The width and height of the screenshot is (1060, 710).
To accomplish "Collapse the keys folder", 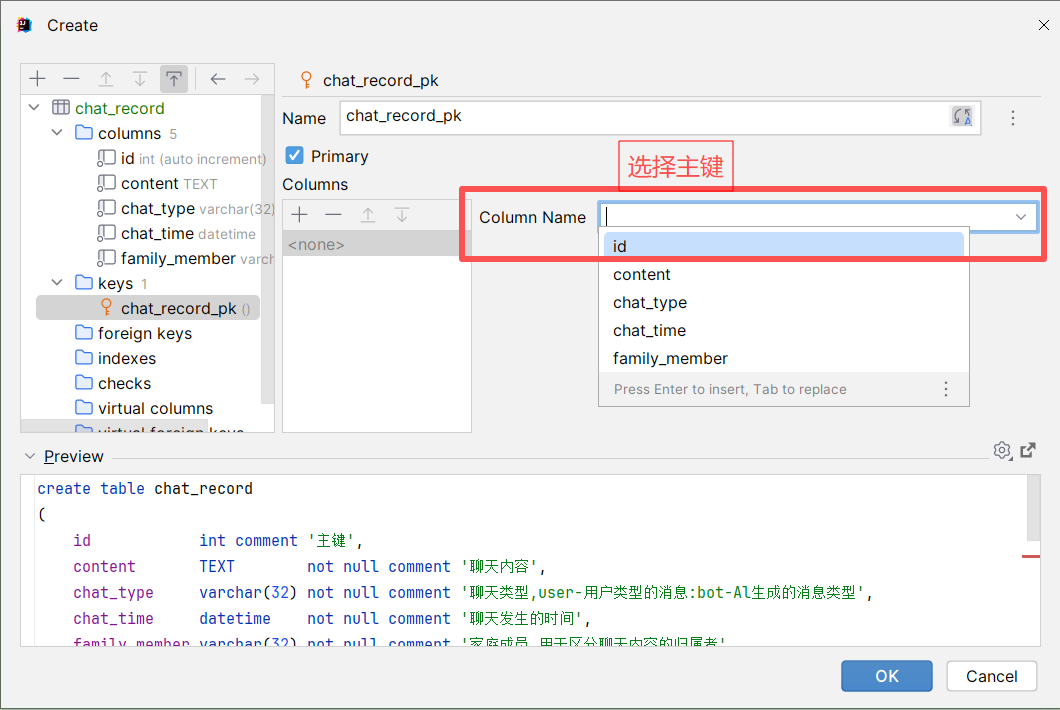I will tap(57, 283).
